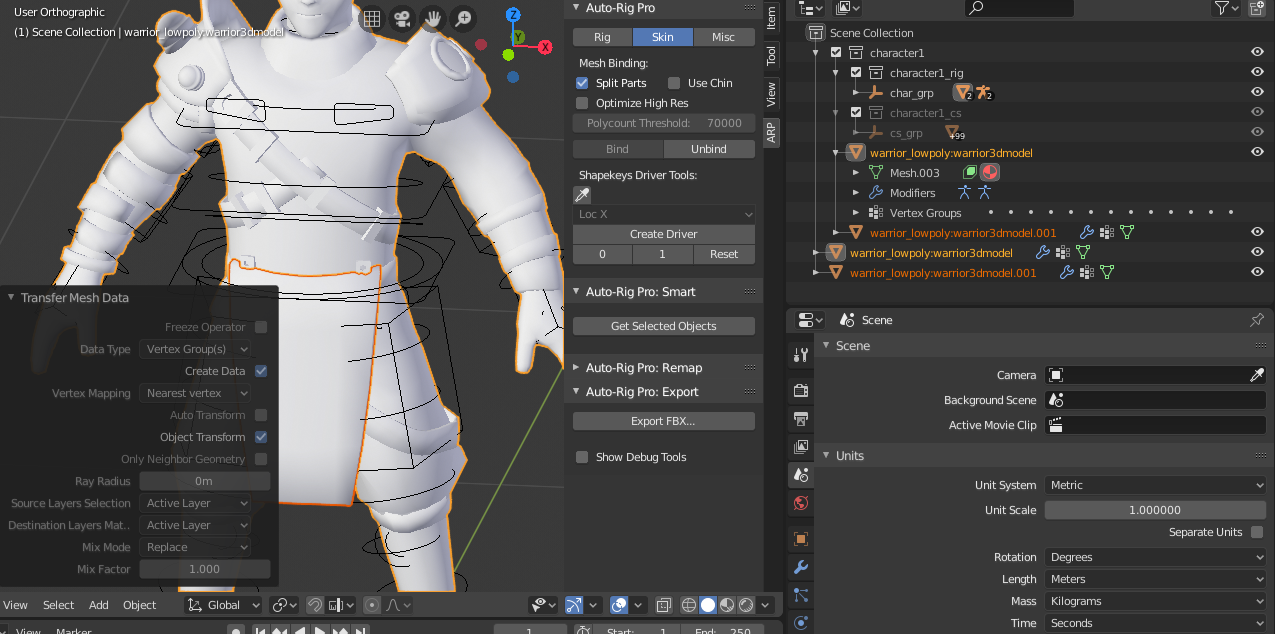Viewport: 1275px width, 634px height.
Task: Open the Data Type Vertex Group(s) dropdown
Action: pos(195,349)
